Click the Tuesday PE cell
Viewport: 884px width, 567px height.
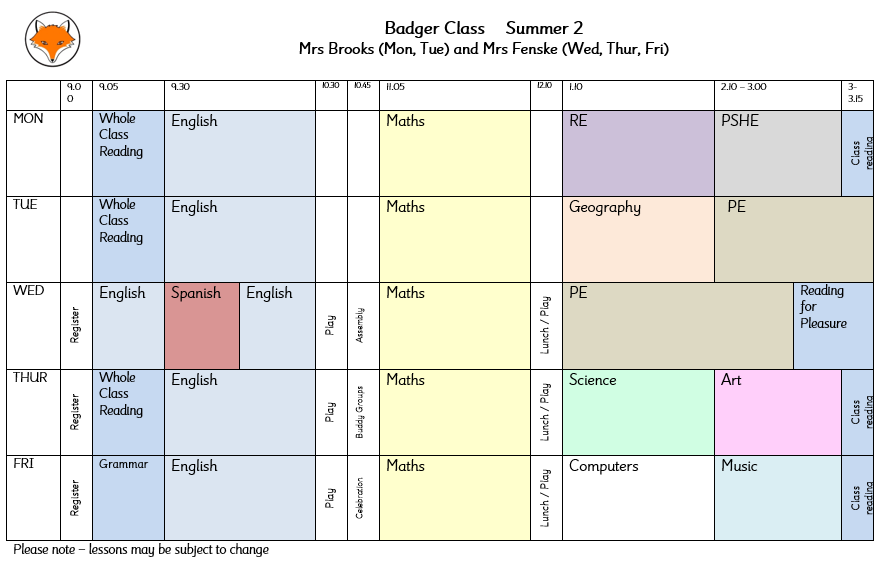pyautogui.click(x=794, y=240)
